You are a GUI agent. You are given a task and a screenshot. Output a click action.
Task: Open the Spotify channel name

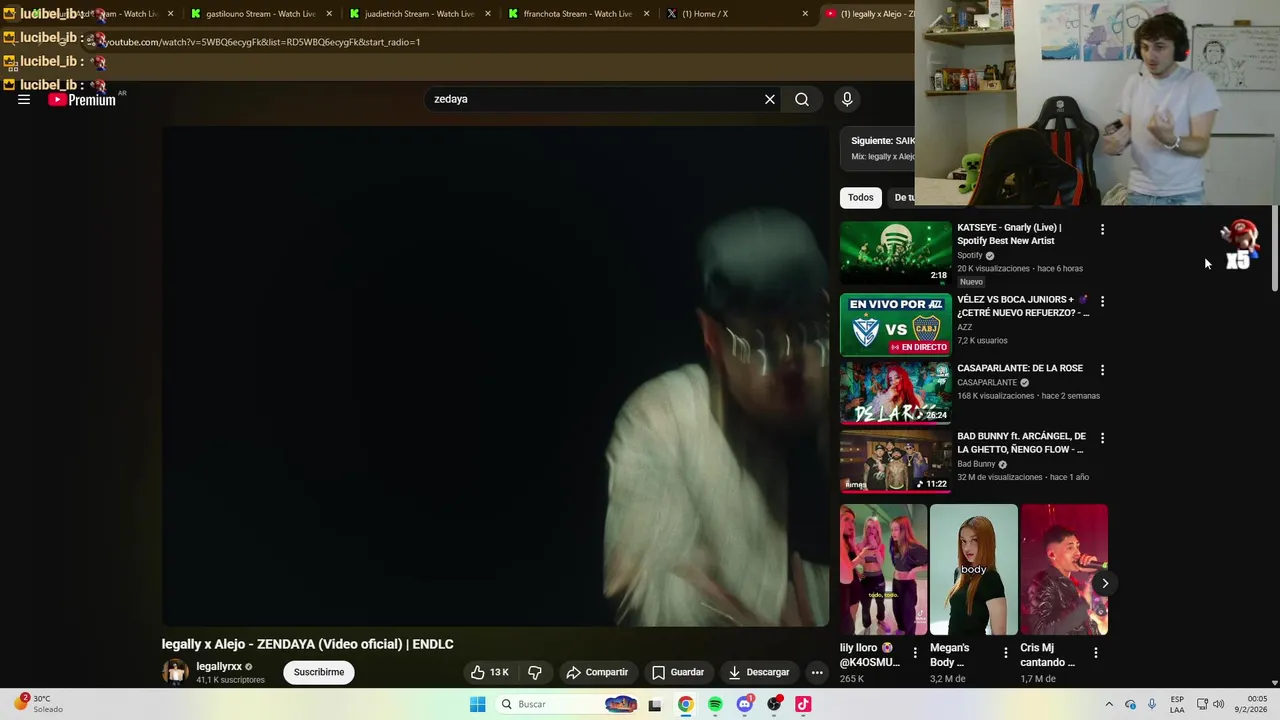click(x=970, y=255)
